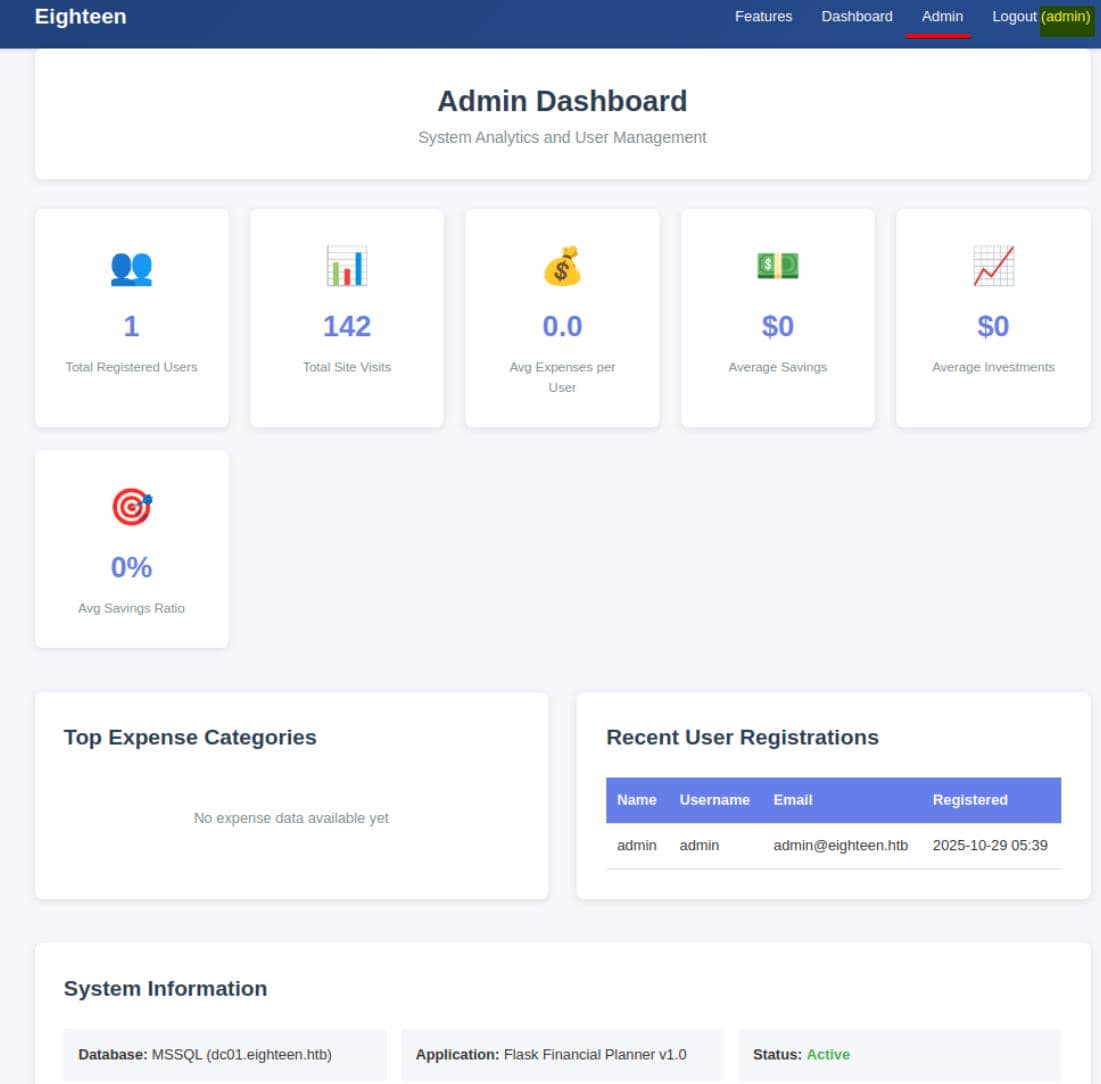
Task: Click the Registered column header
Action: 970,800
